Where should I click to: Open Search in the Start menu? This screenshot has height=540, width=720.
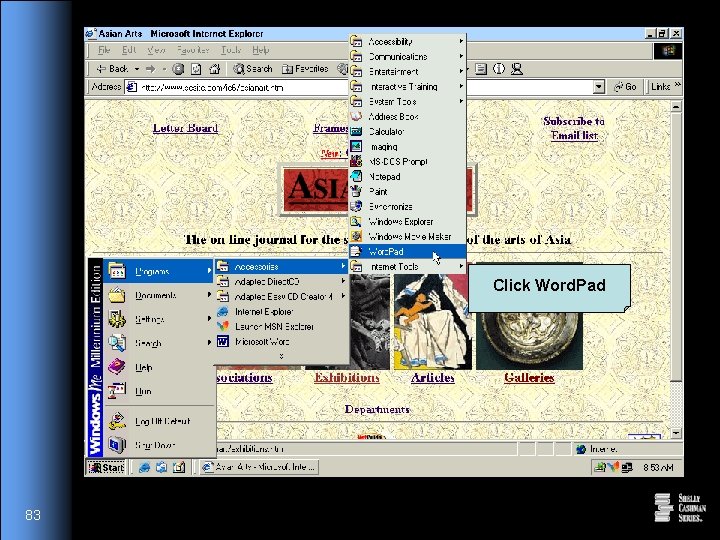click(159, 343)
